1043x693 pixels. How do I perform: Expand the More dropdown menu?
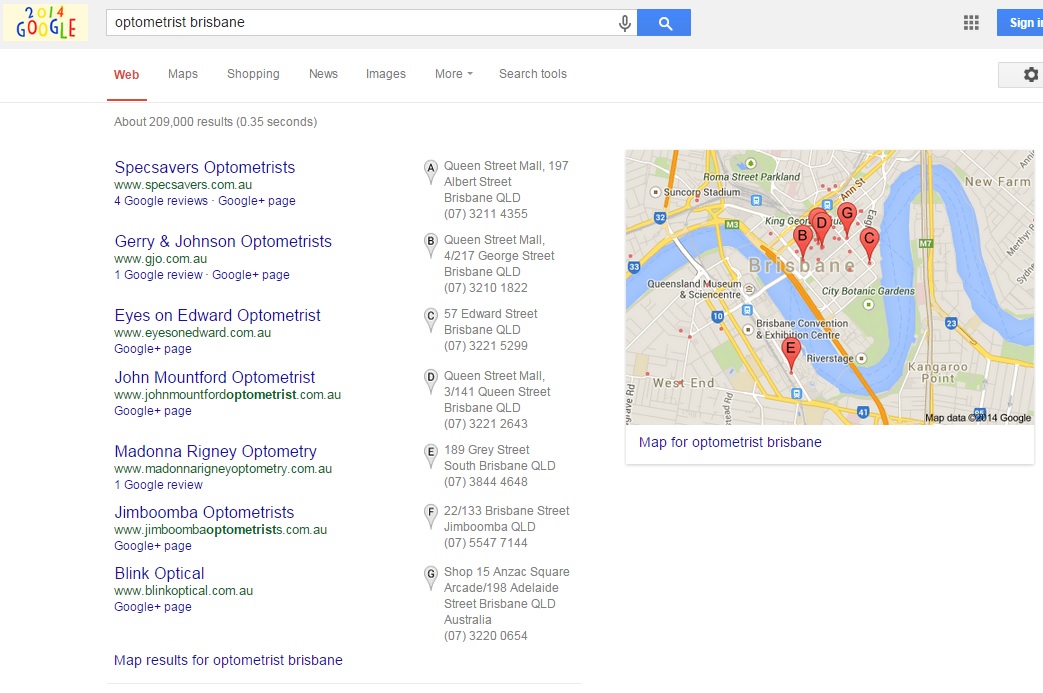[x=454, y=74]
